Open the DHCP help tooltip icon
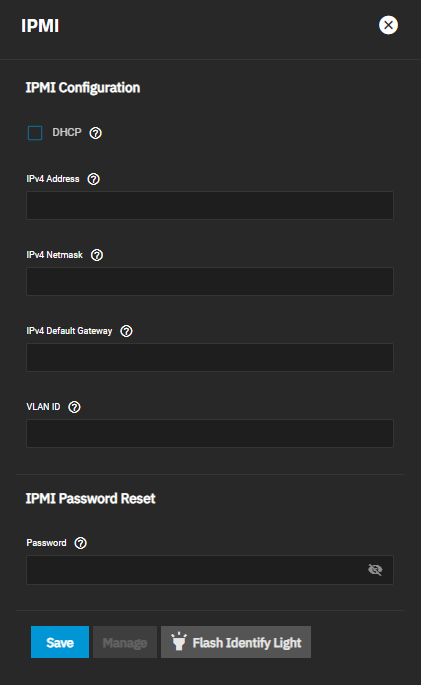This screenshot has height=685, width=421. click(96, 133)
